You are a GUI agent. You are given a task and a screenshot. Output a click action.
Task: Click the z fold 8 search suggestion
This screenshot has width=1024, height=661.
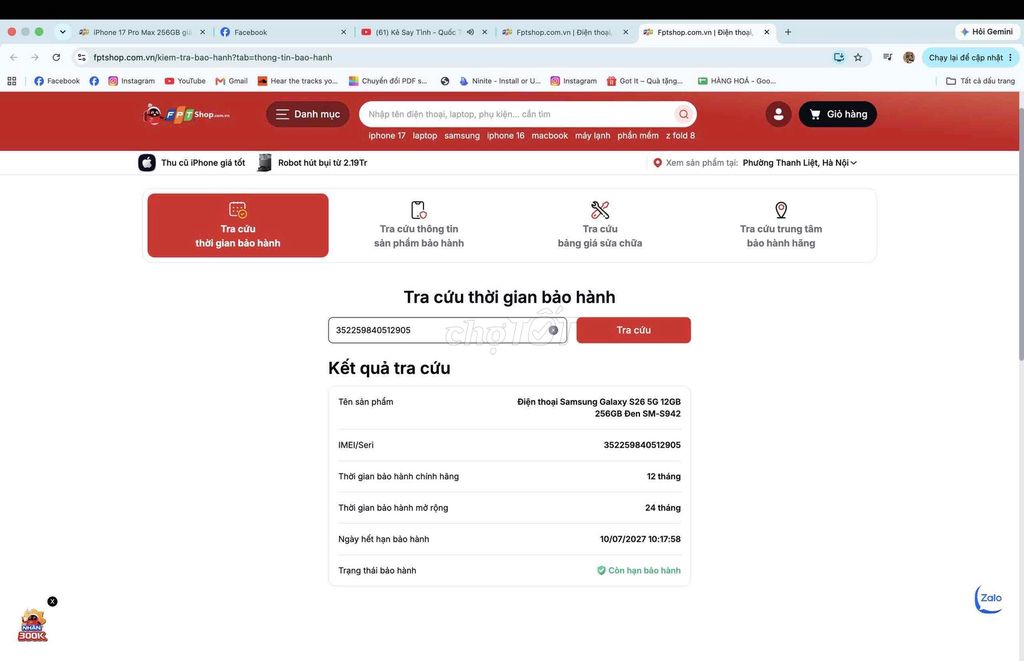(680, 136)
